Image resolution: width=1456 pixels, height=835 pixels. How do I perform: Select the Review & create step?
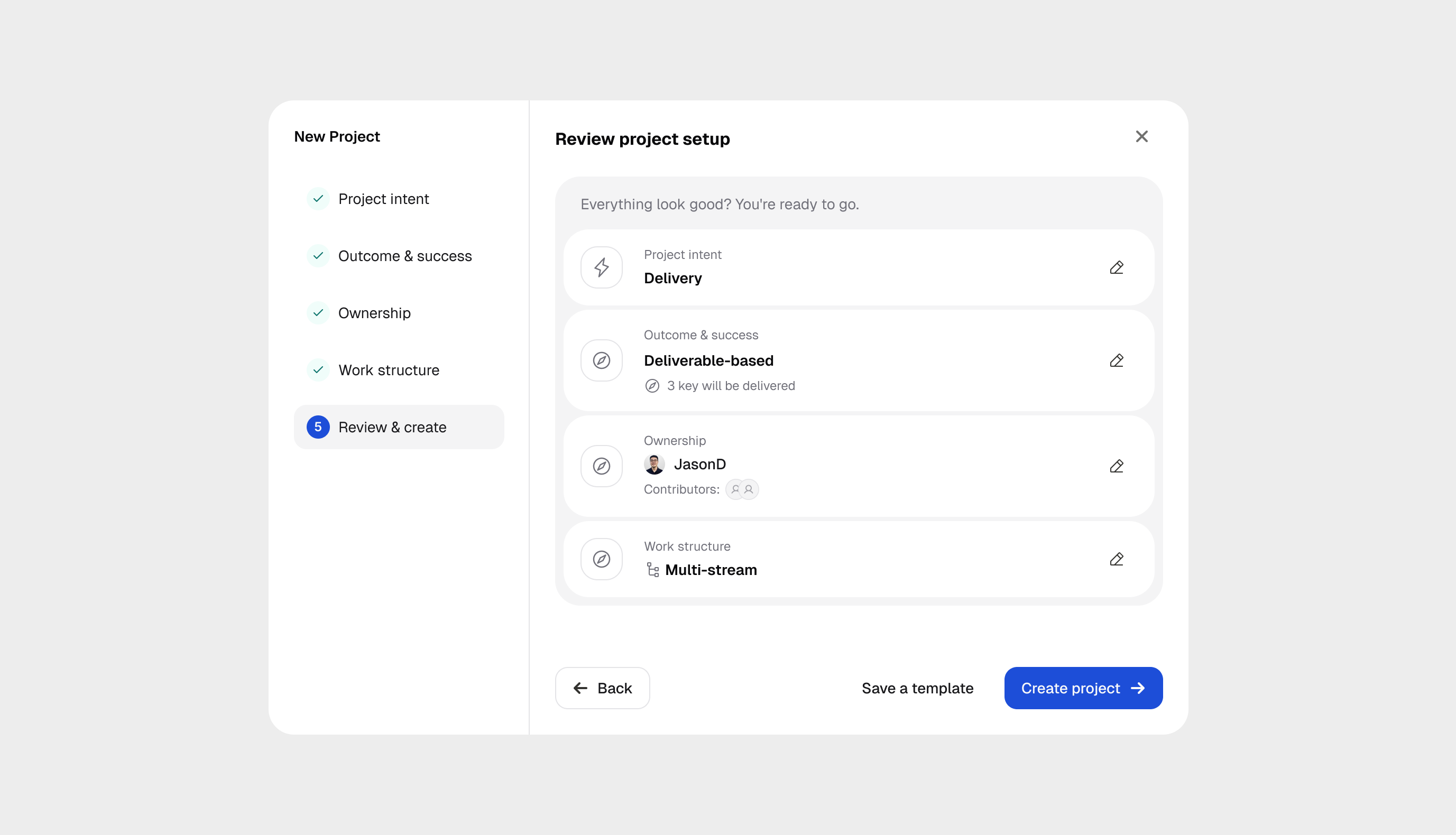(399, 427)
